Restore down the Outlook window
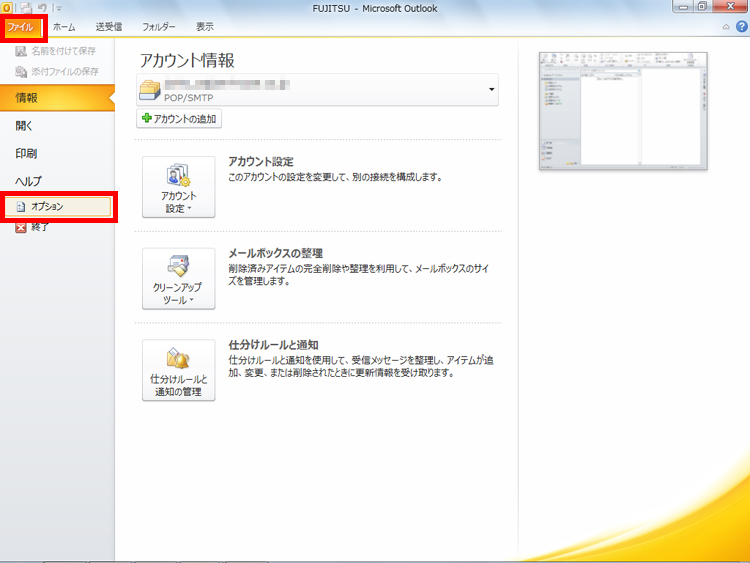 pos(702,7)
